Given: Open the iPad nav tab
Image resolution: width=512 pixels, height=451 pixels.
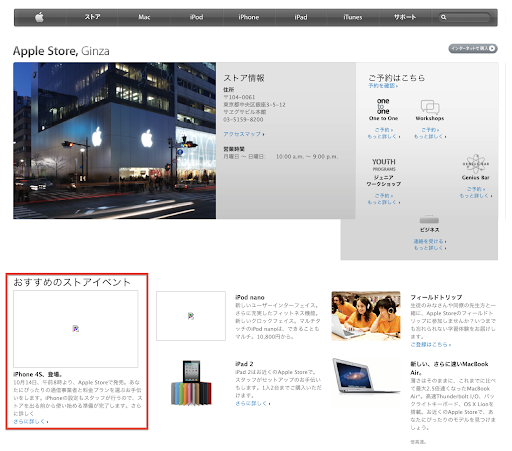Looking at the screenshot, I should click(x=301, y=17).
